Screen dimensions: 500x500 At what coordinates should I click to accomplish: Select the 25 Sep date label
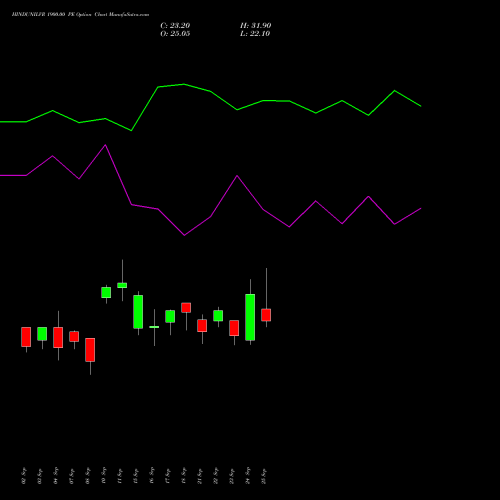(x=264, y=475)
